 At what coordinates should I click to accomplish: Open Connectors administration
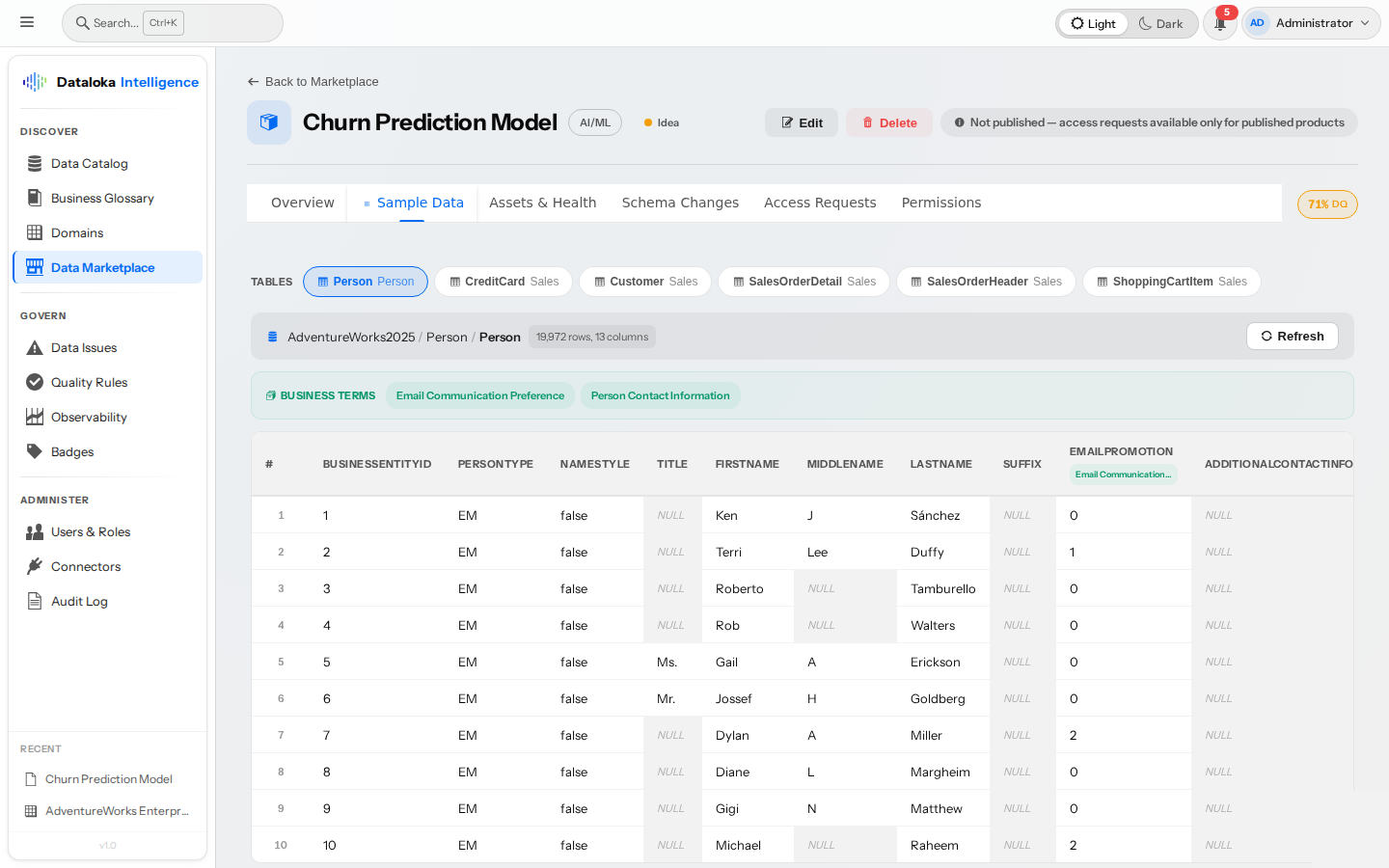coord(86,566)
